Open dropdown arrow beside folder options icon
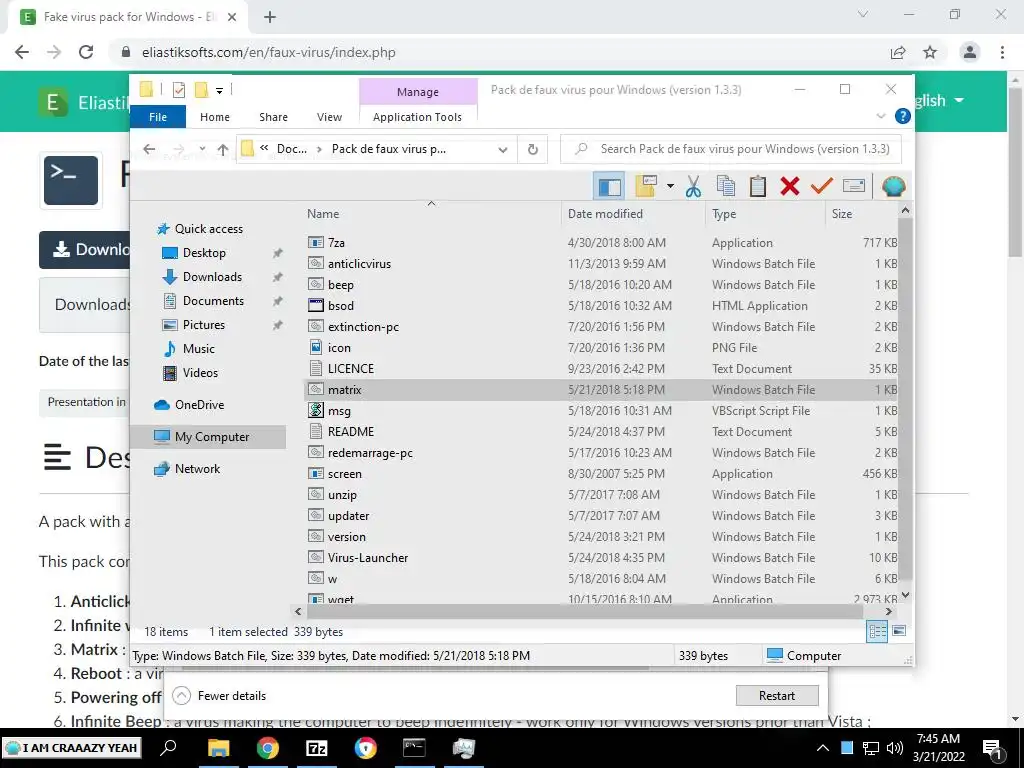 (670, 186)
